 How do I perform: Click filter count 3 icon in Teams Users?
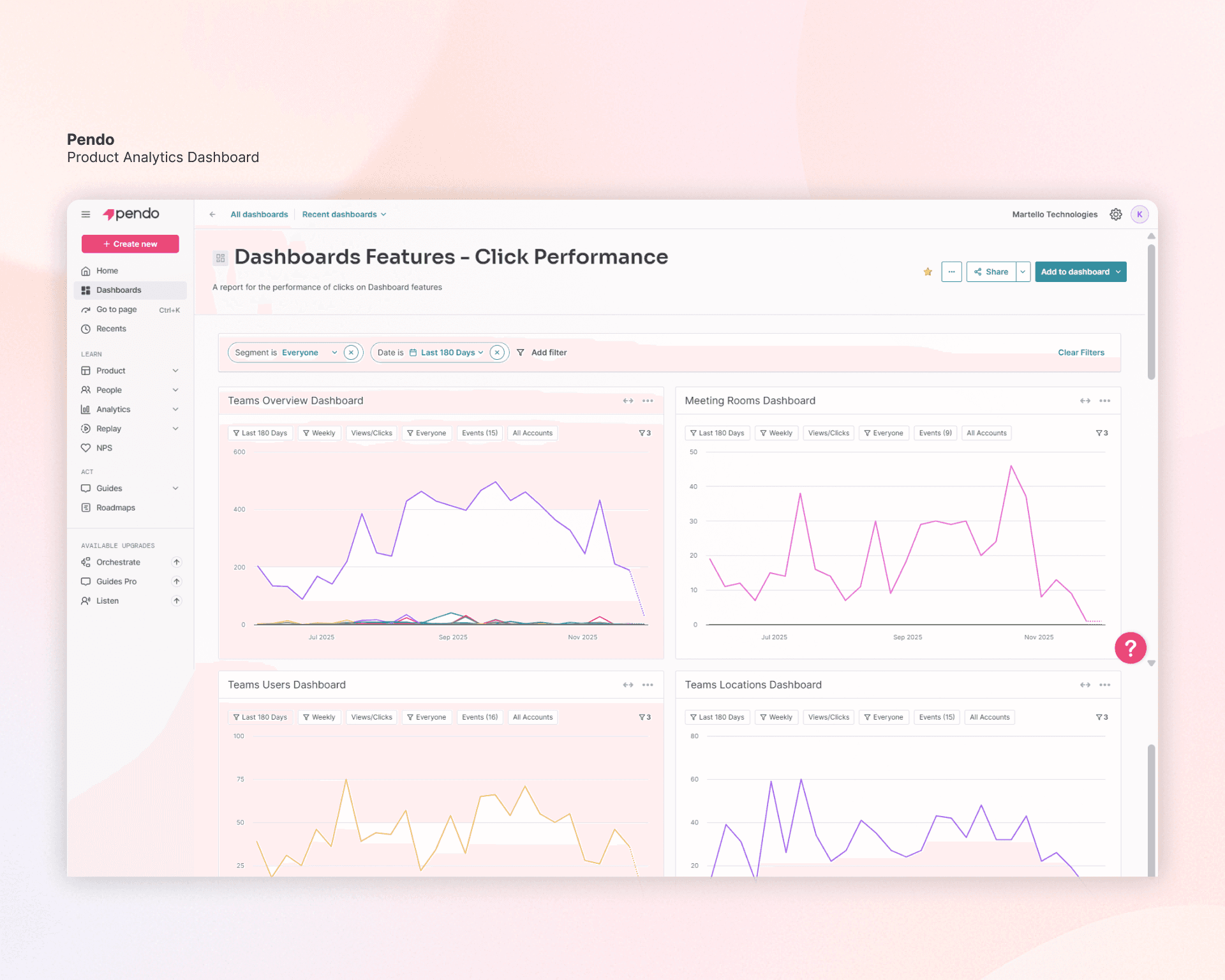click(644, 717)
